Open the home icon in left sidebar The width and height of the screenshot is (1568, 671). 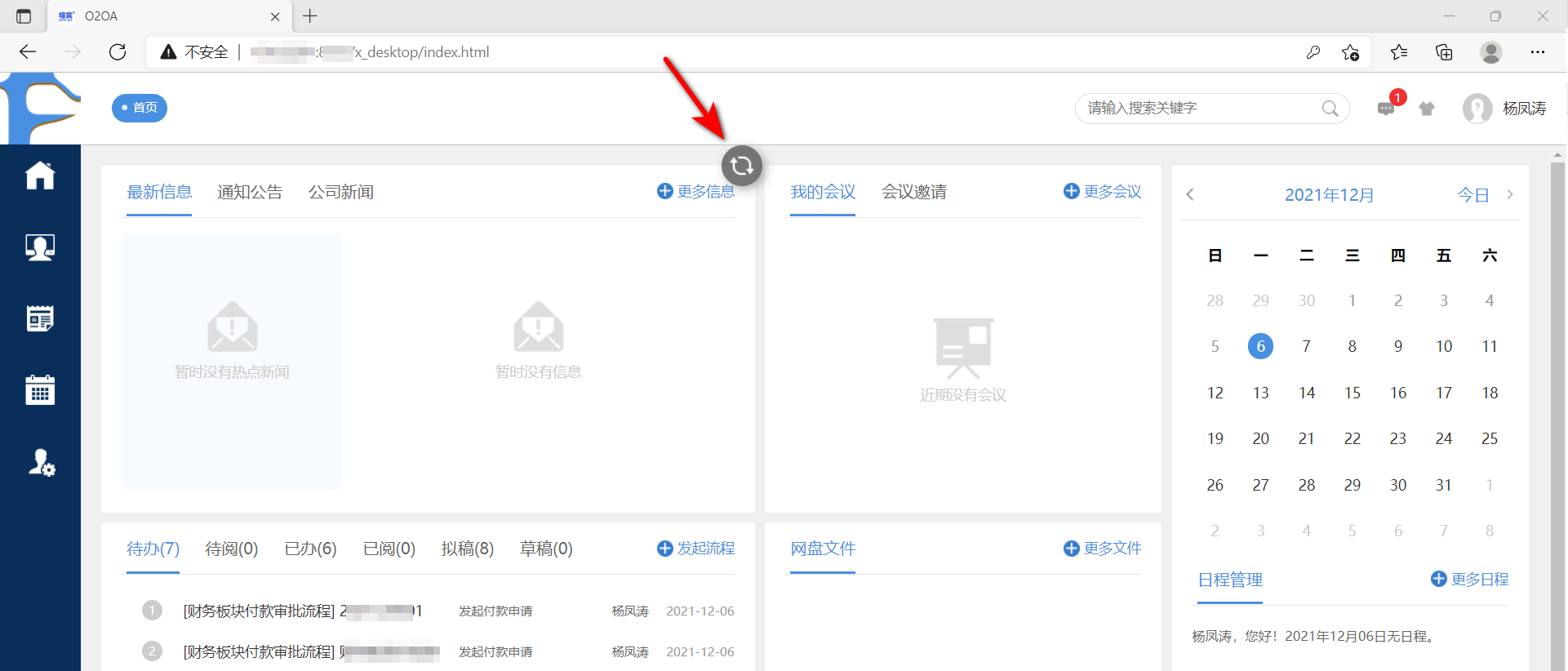40,175
